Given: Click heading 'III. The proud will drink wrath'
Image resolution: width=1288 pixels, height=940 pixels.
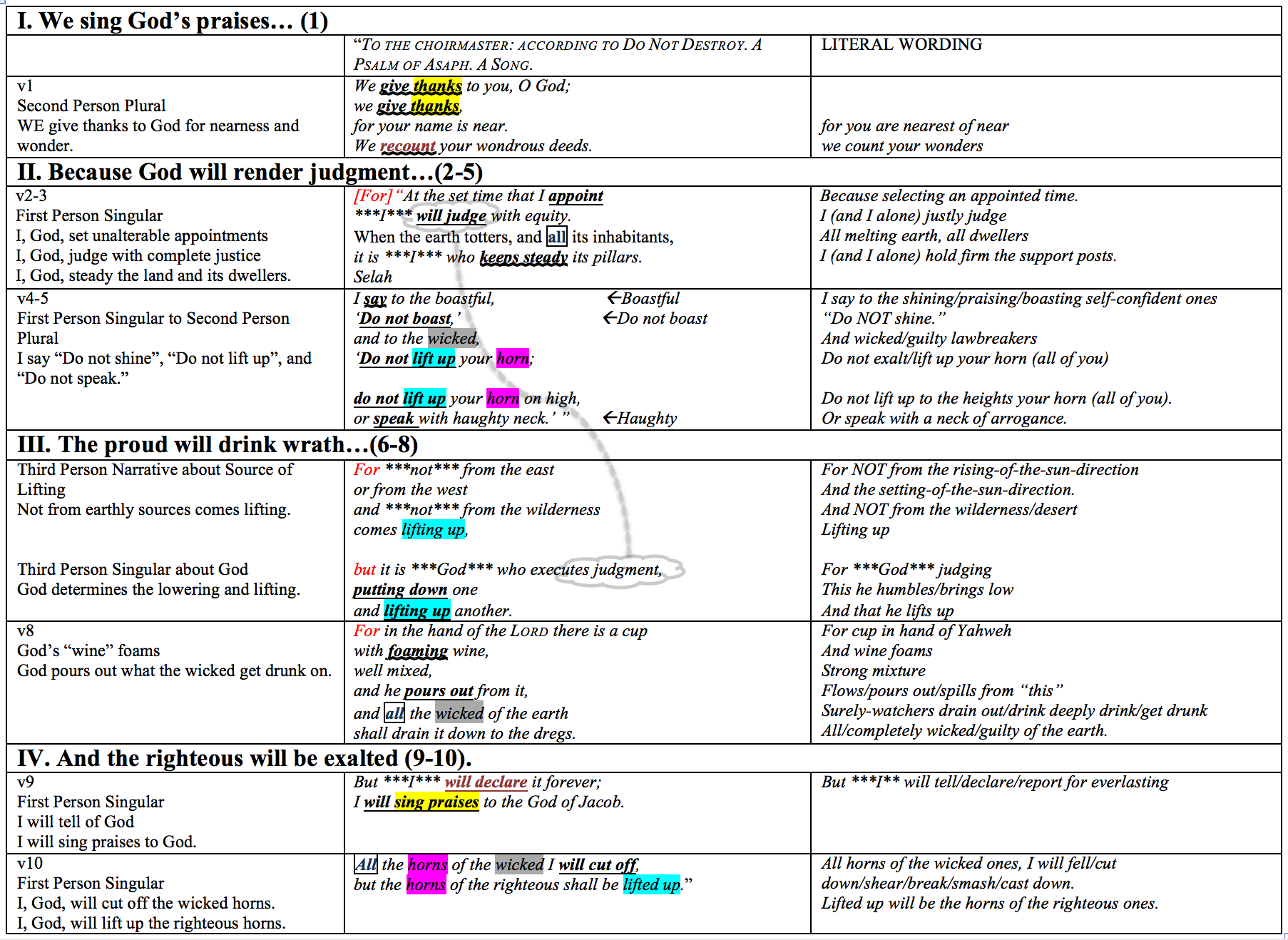Looking at the screenshot, I should [x=218, y=444].
